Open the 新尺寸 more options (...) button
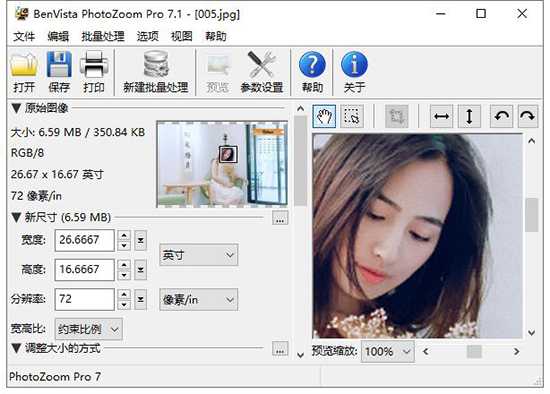 [x=280, y=218]
